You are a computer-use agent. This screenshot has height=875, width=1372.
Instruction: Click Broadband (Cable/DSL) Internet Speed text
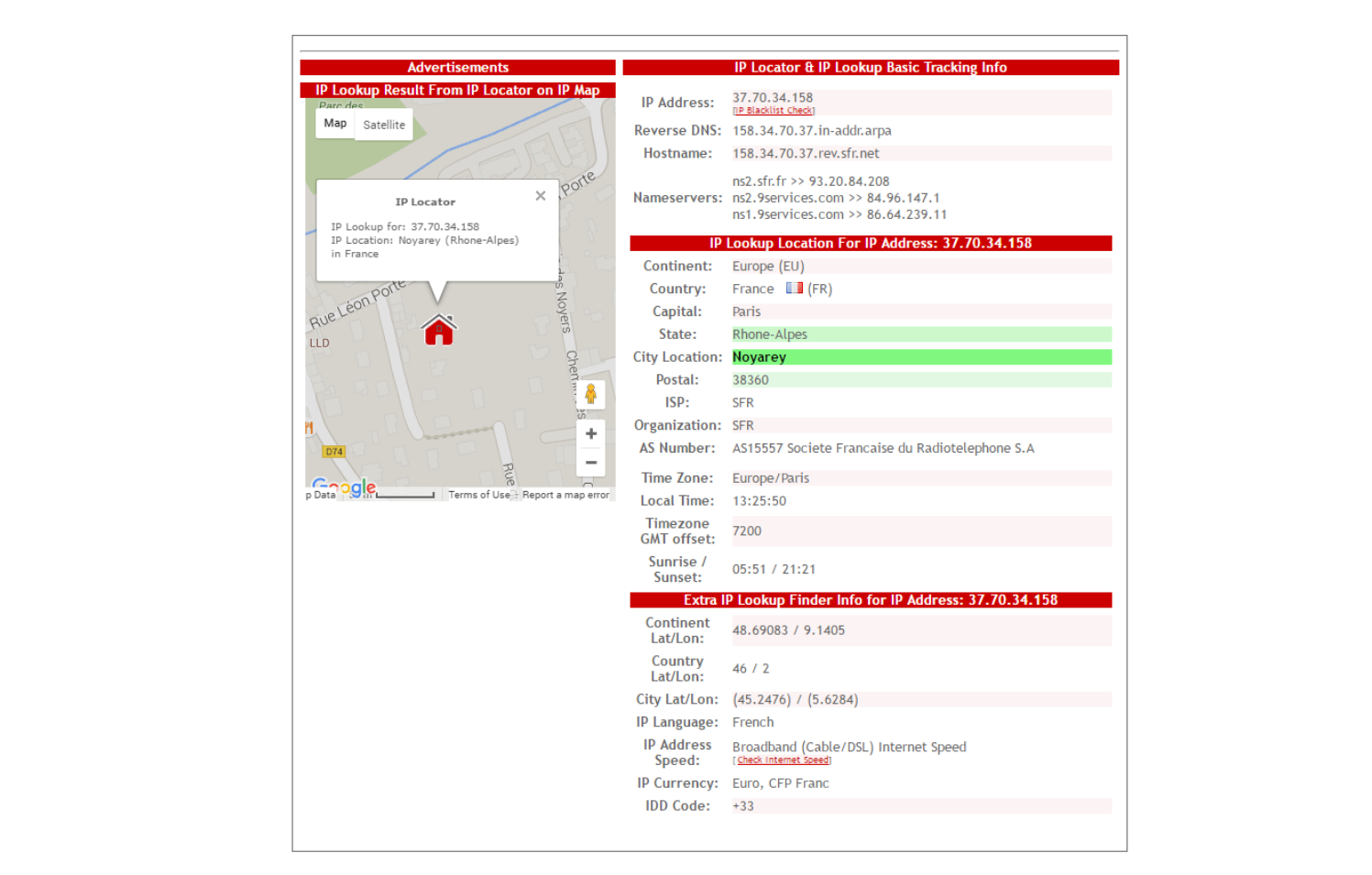coord(849,747)
